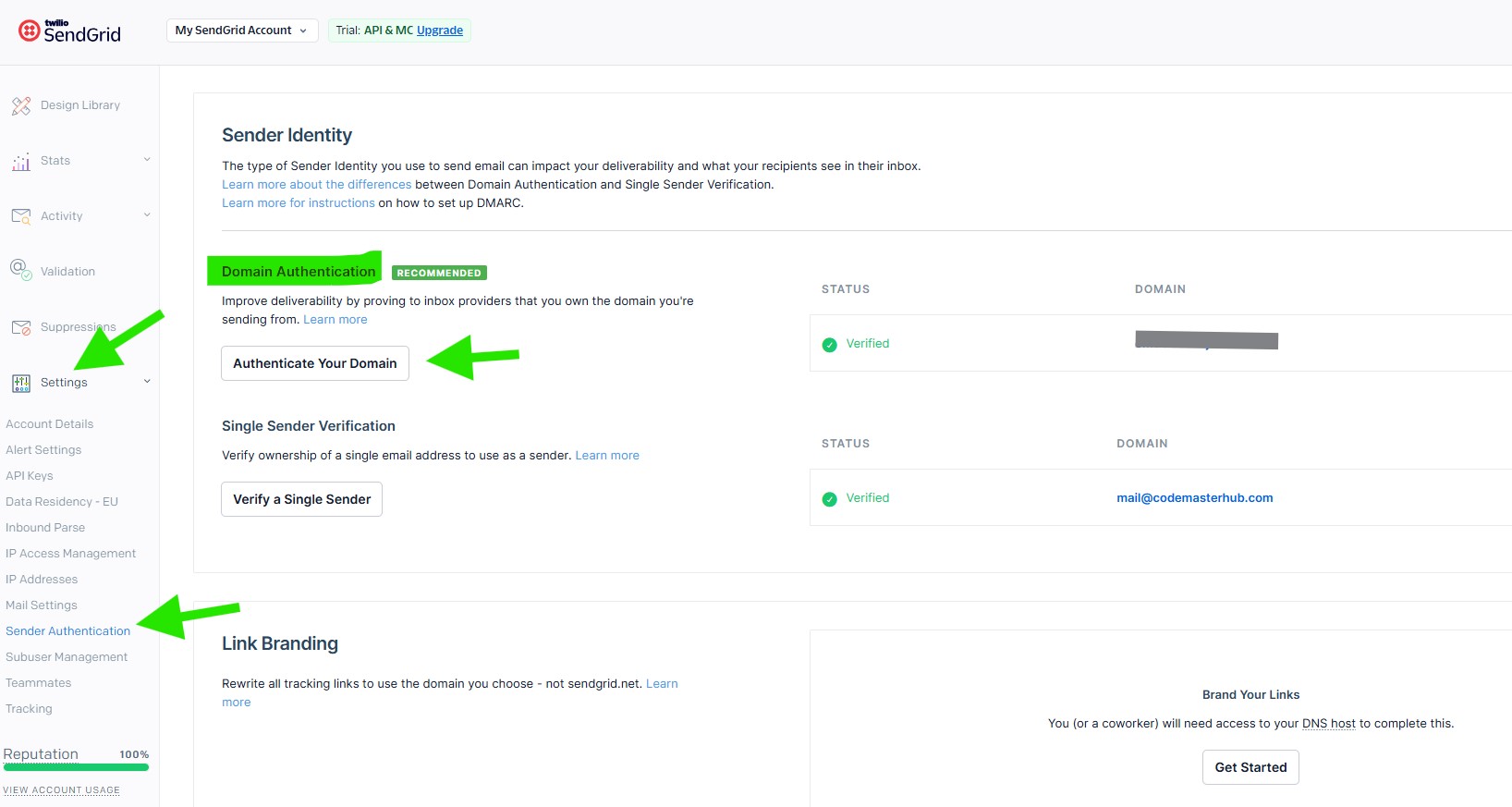The height and width of the screenshot is (807, 1512).
Task: Click the Twilio SendGrid logo
Action: click(70, 31)
